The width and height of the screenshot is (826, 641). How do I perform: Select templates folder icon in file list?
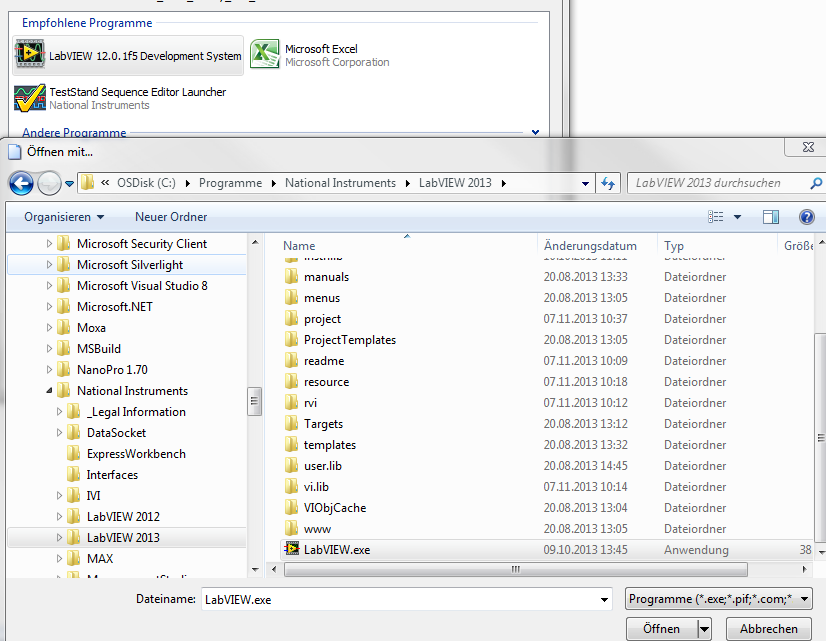[291, 445]
